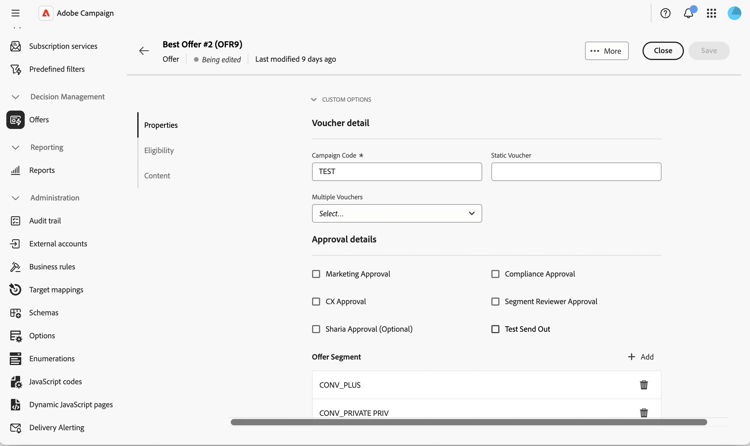Open Reports in the sidebar
The width and height of the screenshot is (750, 446).
pyautogui.click(x=42, y=170)
